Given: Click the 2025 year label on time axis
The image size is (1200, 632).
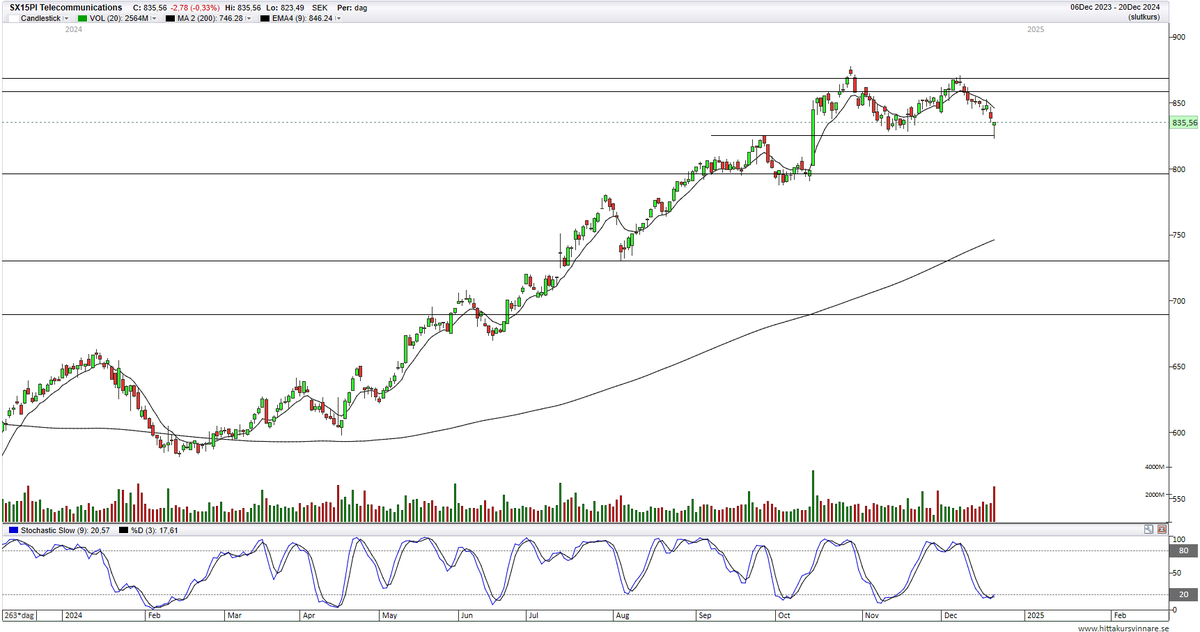Looking at the screenshot, I should pos(1035,616).
